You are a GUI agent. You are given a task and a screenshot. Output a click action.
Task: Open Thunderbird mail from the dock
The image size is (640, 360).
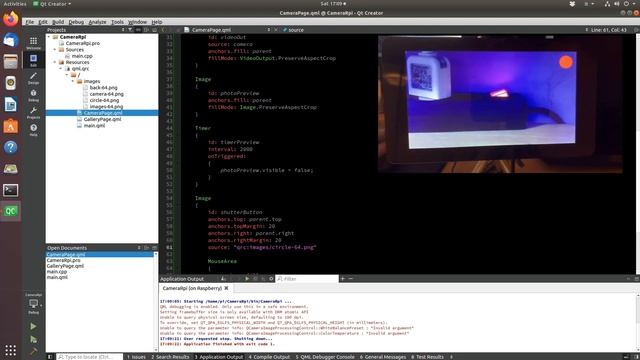(x=11, y=40)
